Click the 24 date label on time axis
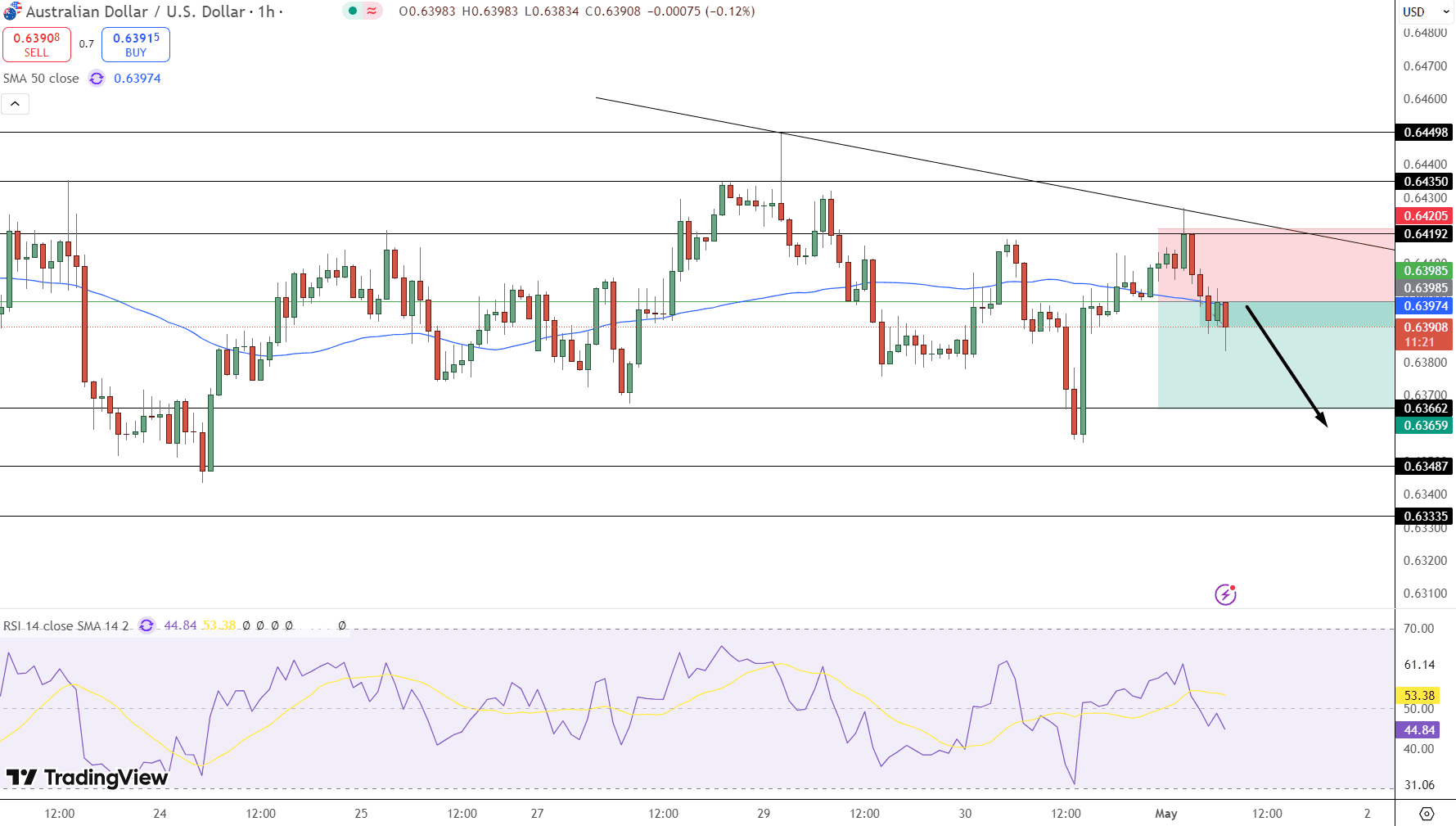The image size is (1456, 826). [x=160, y=814]
